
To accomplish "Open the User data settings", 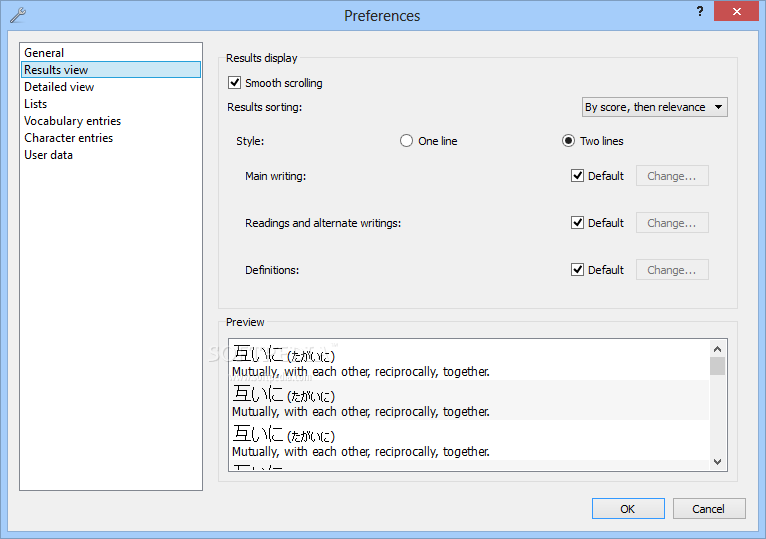I will pyautogui.click(x=111, y=155).
